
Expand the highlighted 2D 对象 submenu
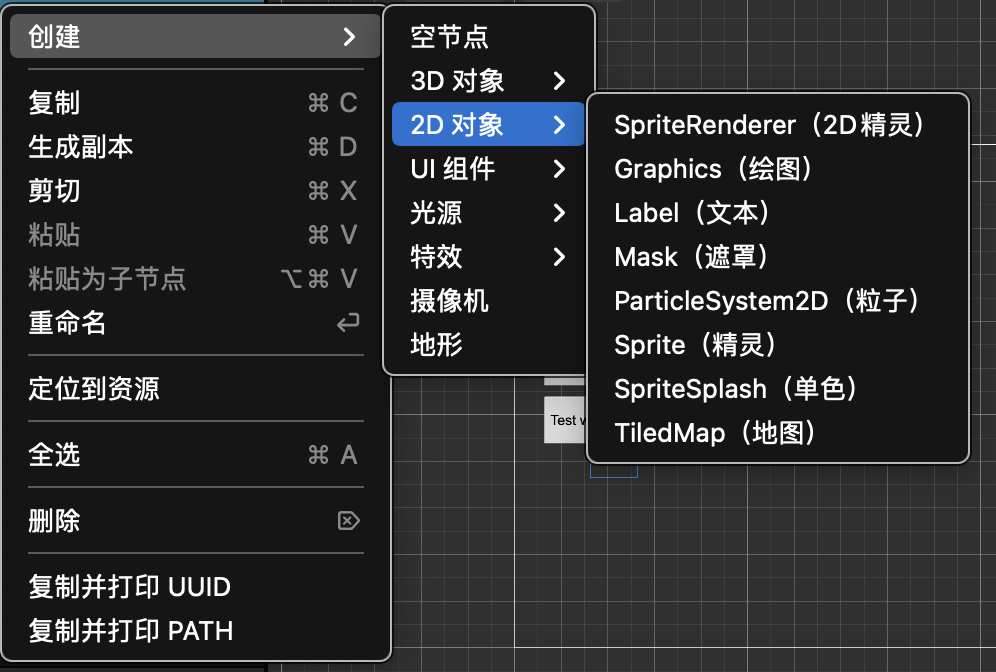488,124
